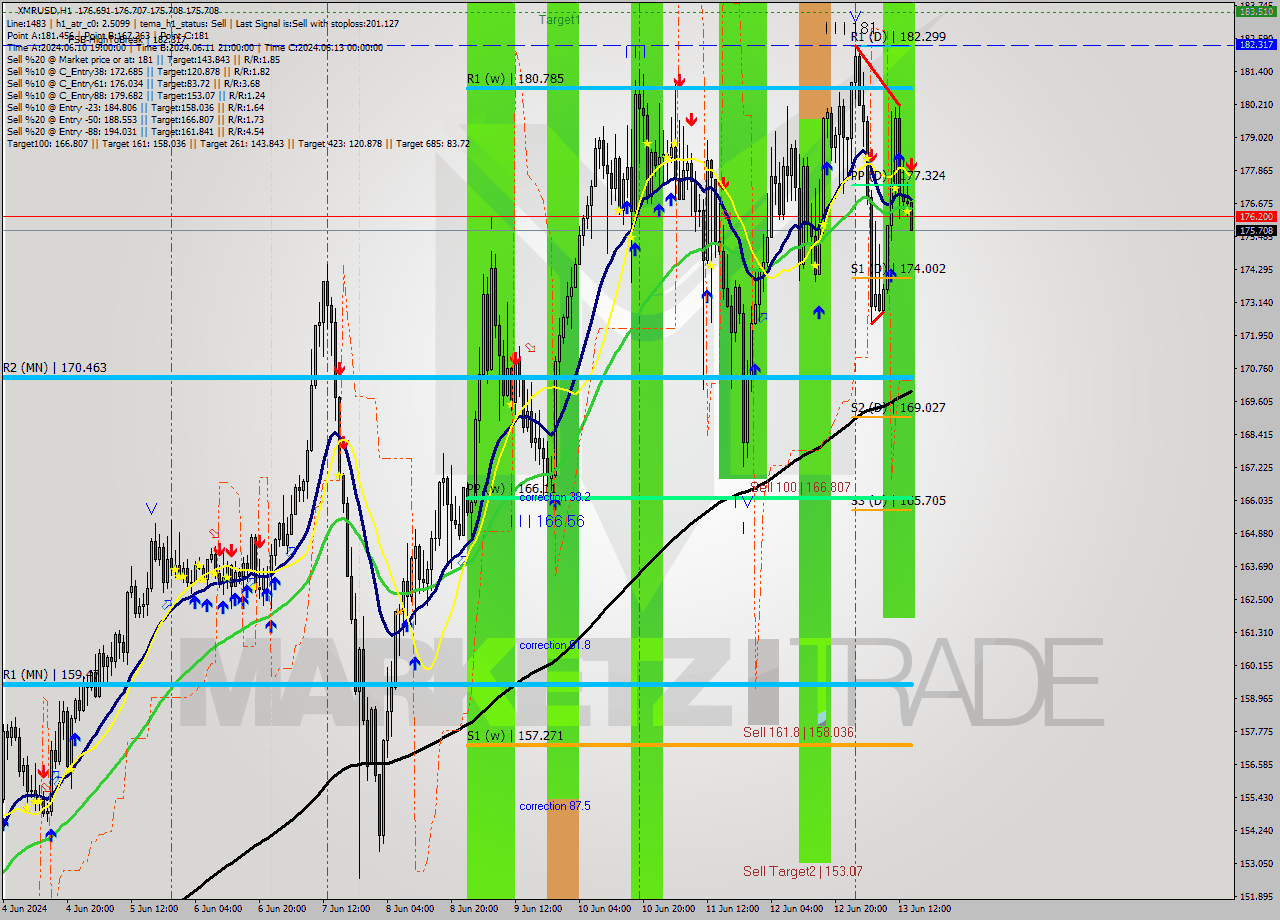This screenshot has height=920, width=1280.
Task: Click the 'Sell Target2 | 153.07' label
Action: coord(803,871)
